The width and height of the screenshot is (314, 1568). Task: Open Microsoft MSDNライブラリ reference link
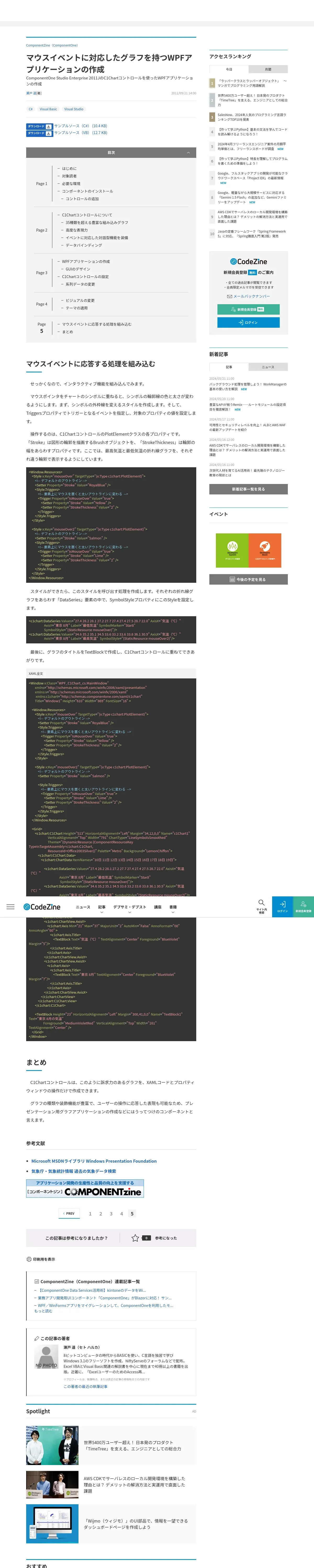94,1161
